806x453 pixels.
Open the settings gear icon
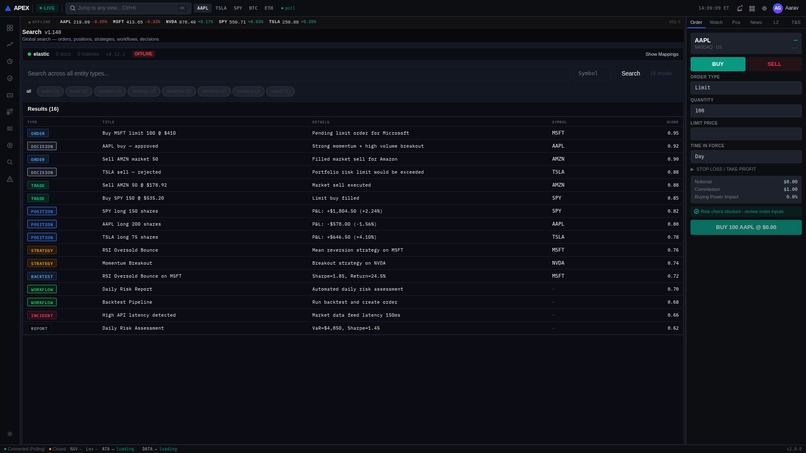click(x=764, y=8)
